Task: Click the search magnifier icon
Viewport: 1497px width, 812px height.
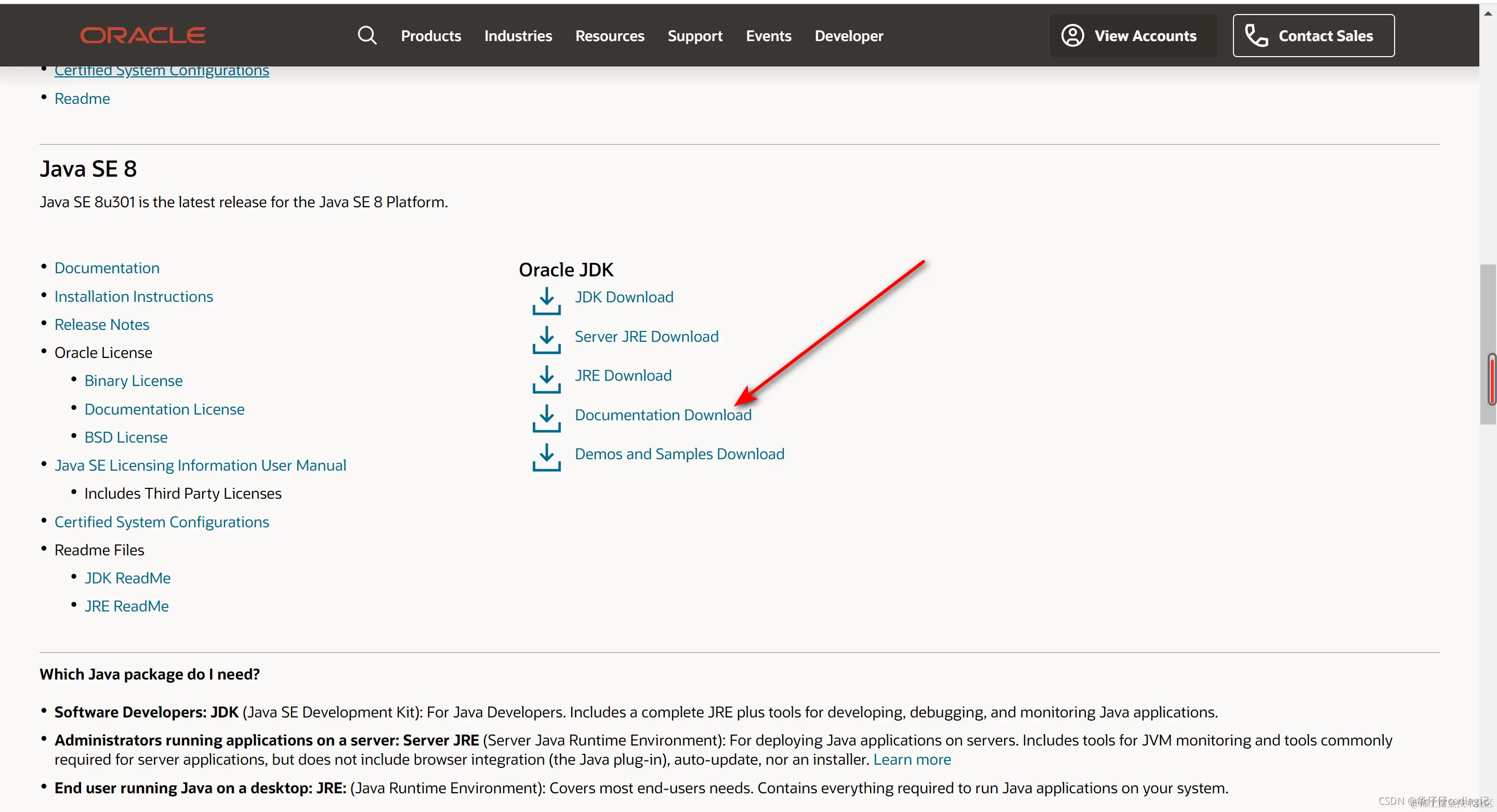Action: [366, 36]
